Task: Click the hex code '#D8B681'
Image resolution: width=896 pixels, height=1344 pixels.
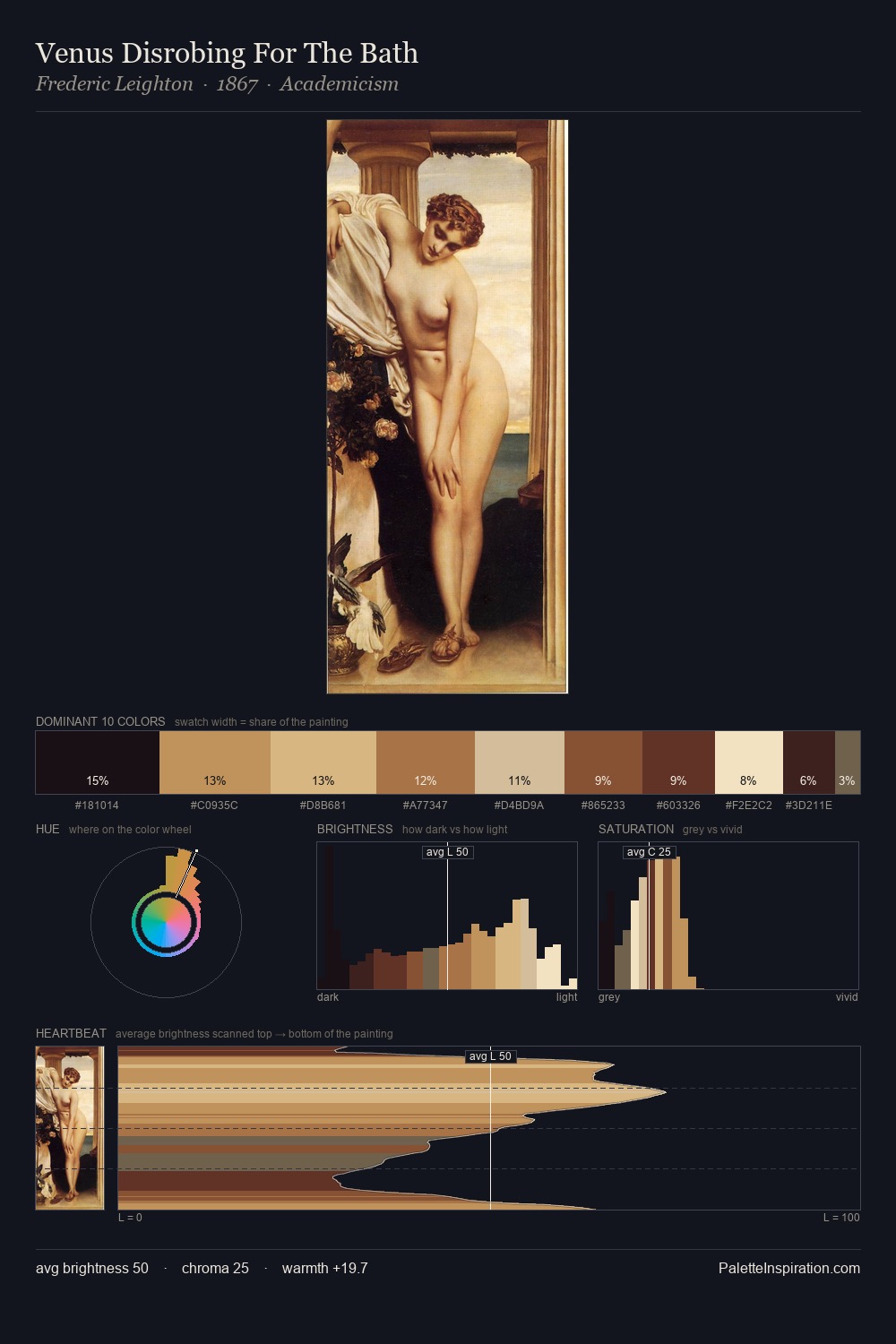Action: [323, 806]
